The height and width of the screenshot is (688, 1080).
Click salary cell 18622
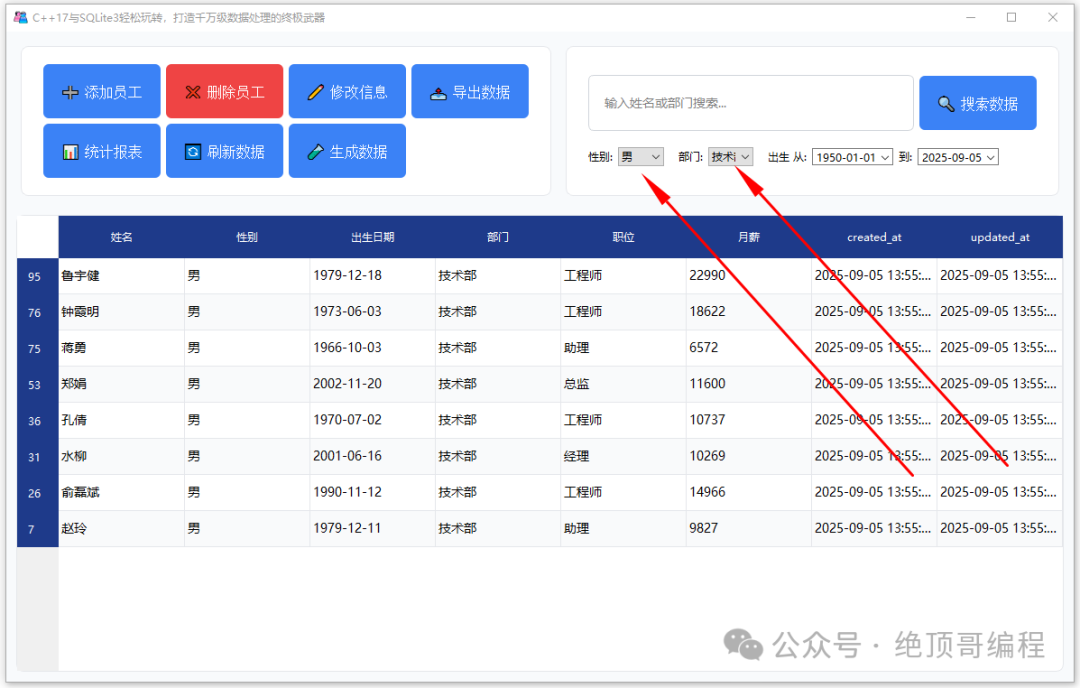coord(748,312)
